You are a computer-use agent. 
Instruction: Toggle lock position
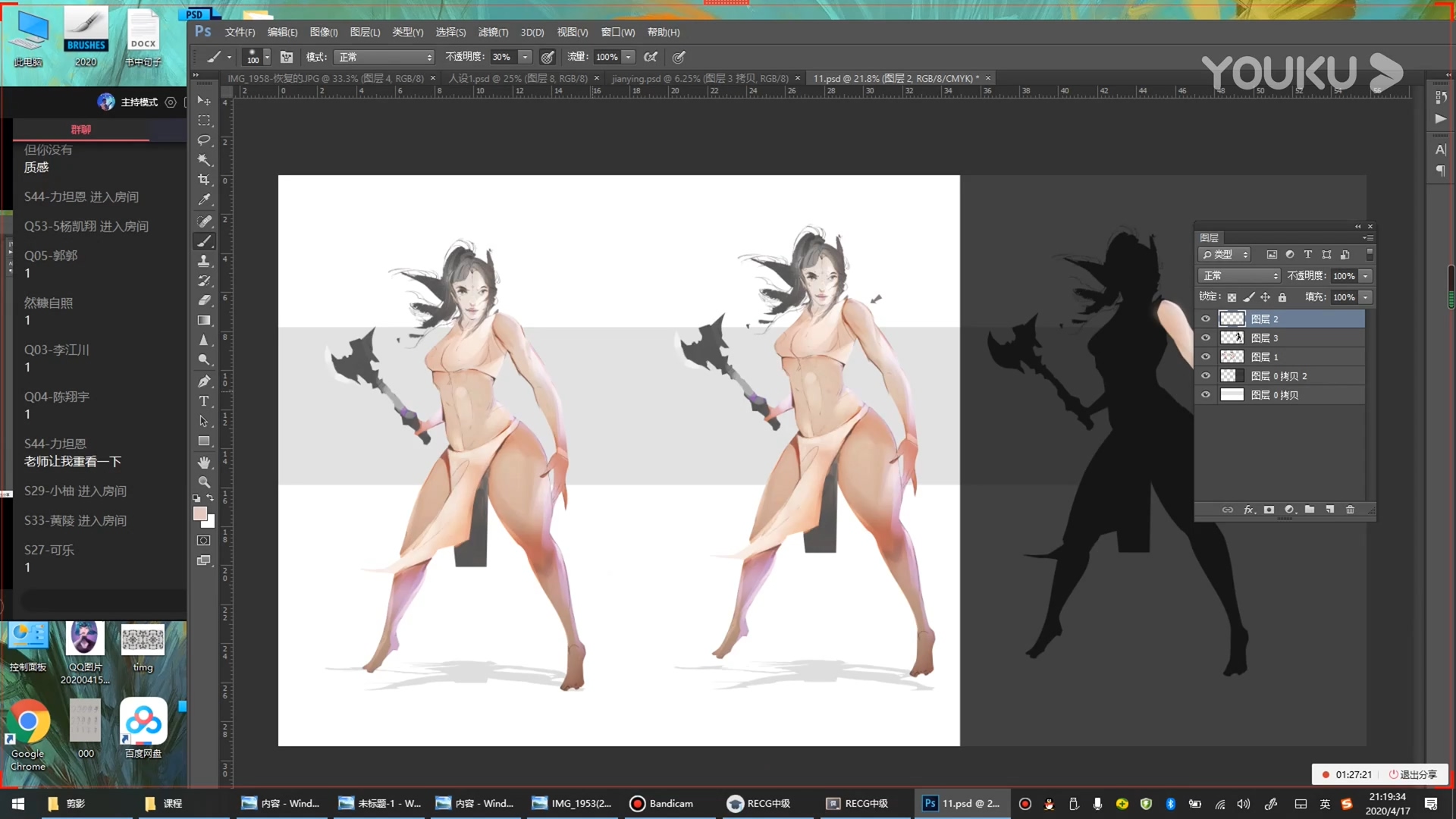[x=1265, y=297]
